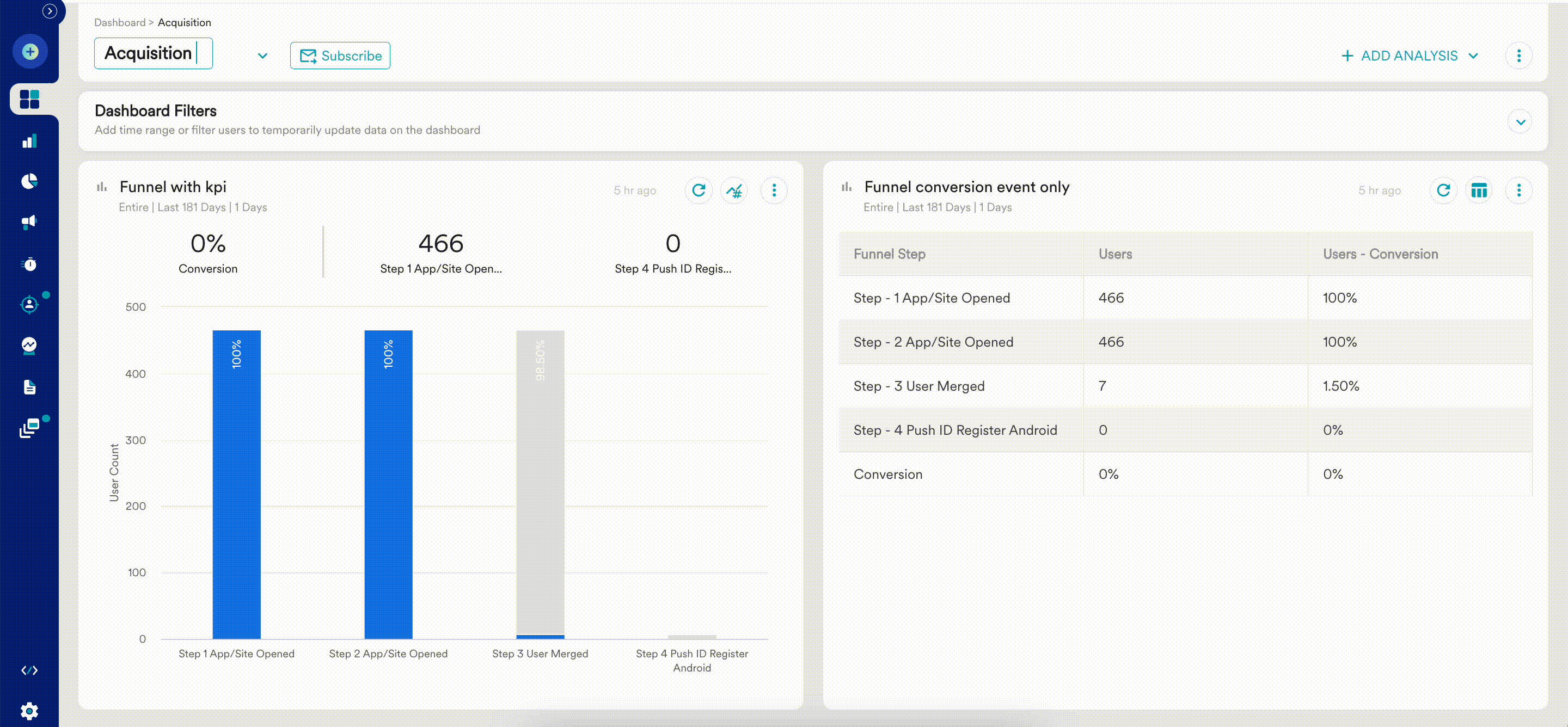The width and height of the screenshot is (1568, 727).
Task: Open the dashboard name dropdown arrow
Action: click(x=262, y=56)
